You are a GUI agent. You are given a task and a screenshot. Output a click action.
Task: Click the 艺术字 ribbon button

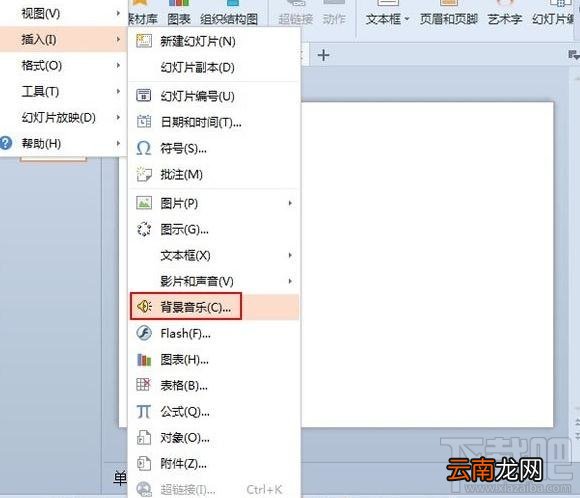[505, 13]
